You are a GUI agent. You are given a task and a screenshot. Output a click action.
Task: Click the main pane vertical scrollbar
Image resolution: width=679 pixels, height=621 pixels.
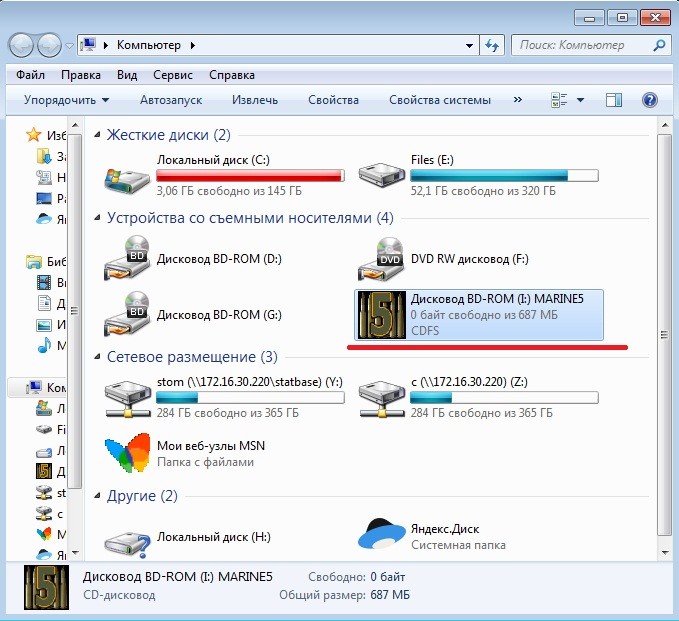(x=664, y=335)
